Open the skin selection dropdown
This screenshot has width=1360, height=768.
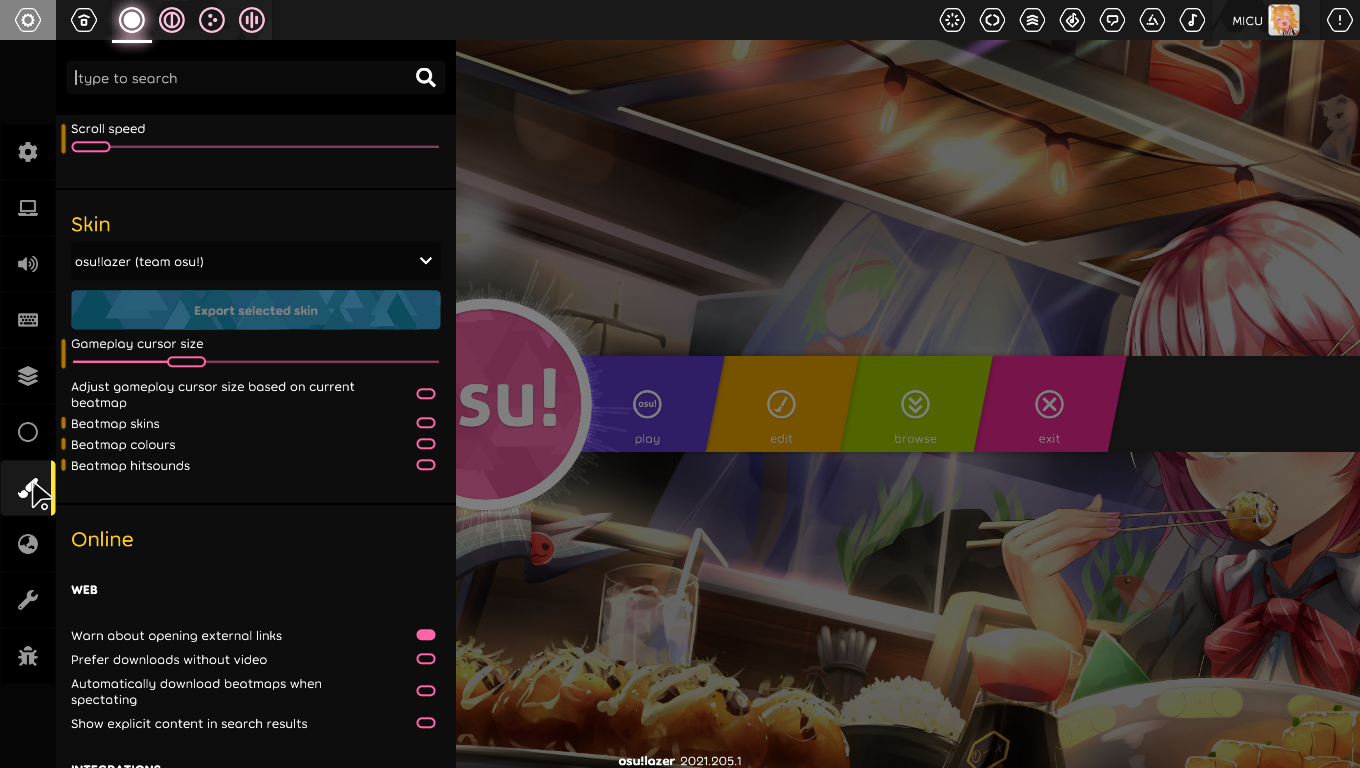256,261
